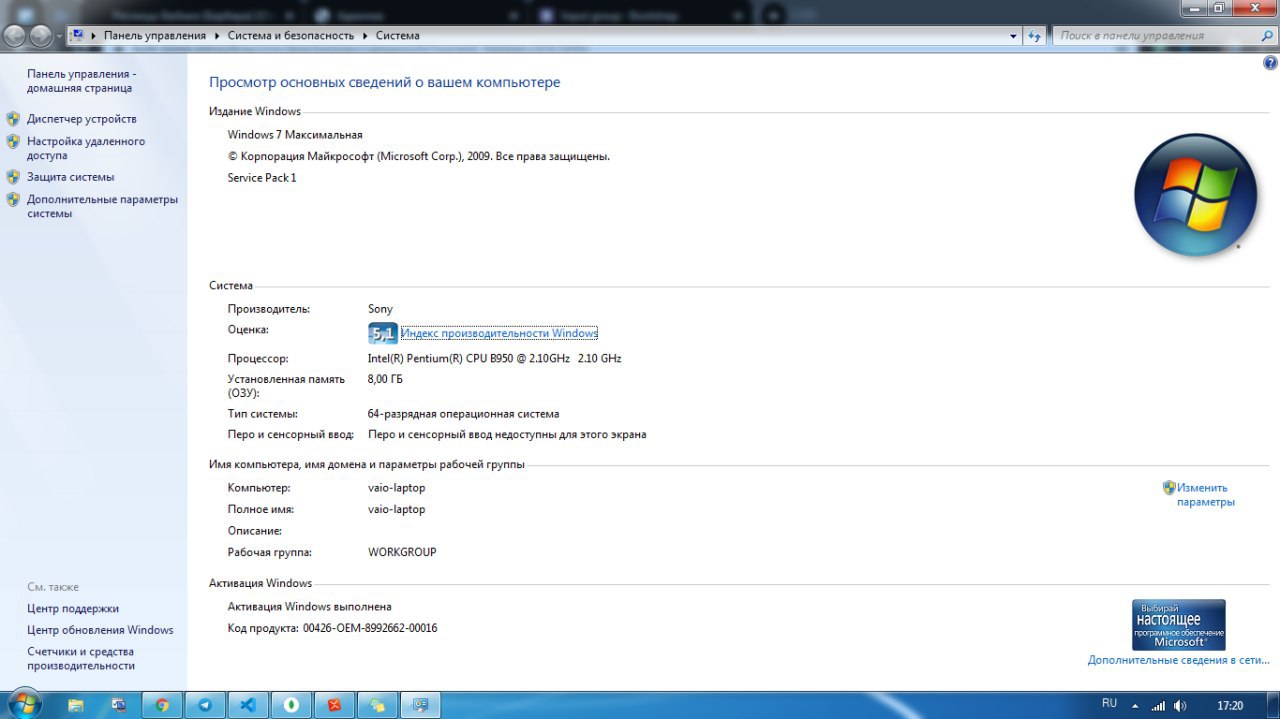This screenshot has width=1280, height=719.
Task: Open Telegram from taskbar
Action: click(205, 705)
